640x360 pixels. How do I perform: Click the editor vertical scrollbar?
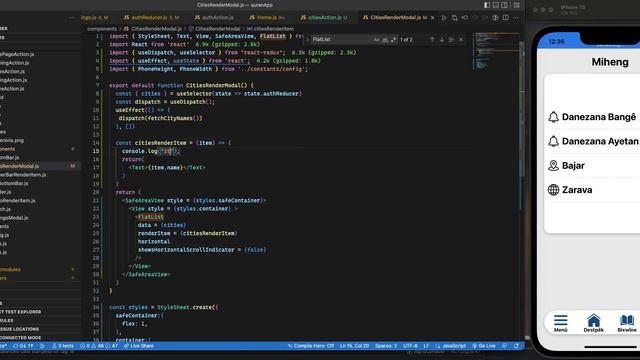click(522, 108)
